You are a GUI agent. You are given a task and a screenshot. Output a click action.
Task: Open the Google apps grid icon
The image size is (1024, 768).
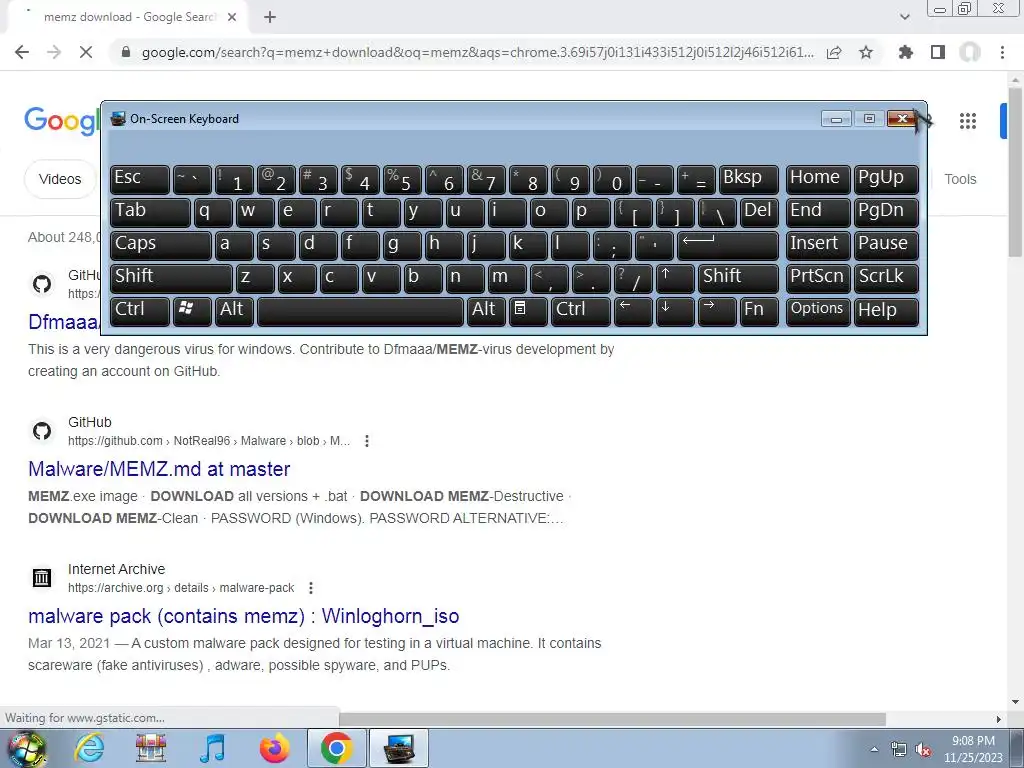pyautogui.click(x=968, y=121)
